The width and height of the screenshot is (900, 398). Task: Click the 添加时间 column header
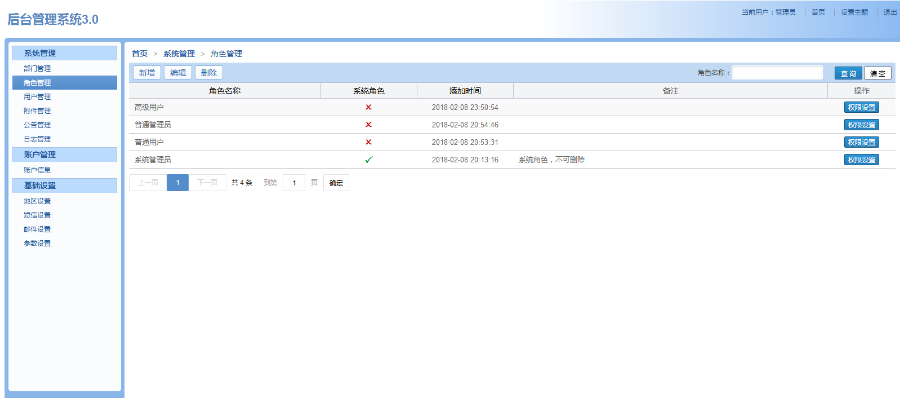tap(465, 91)
